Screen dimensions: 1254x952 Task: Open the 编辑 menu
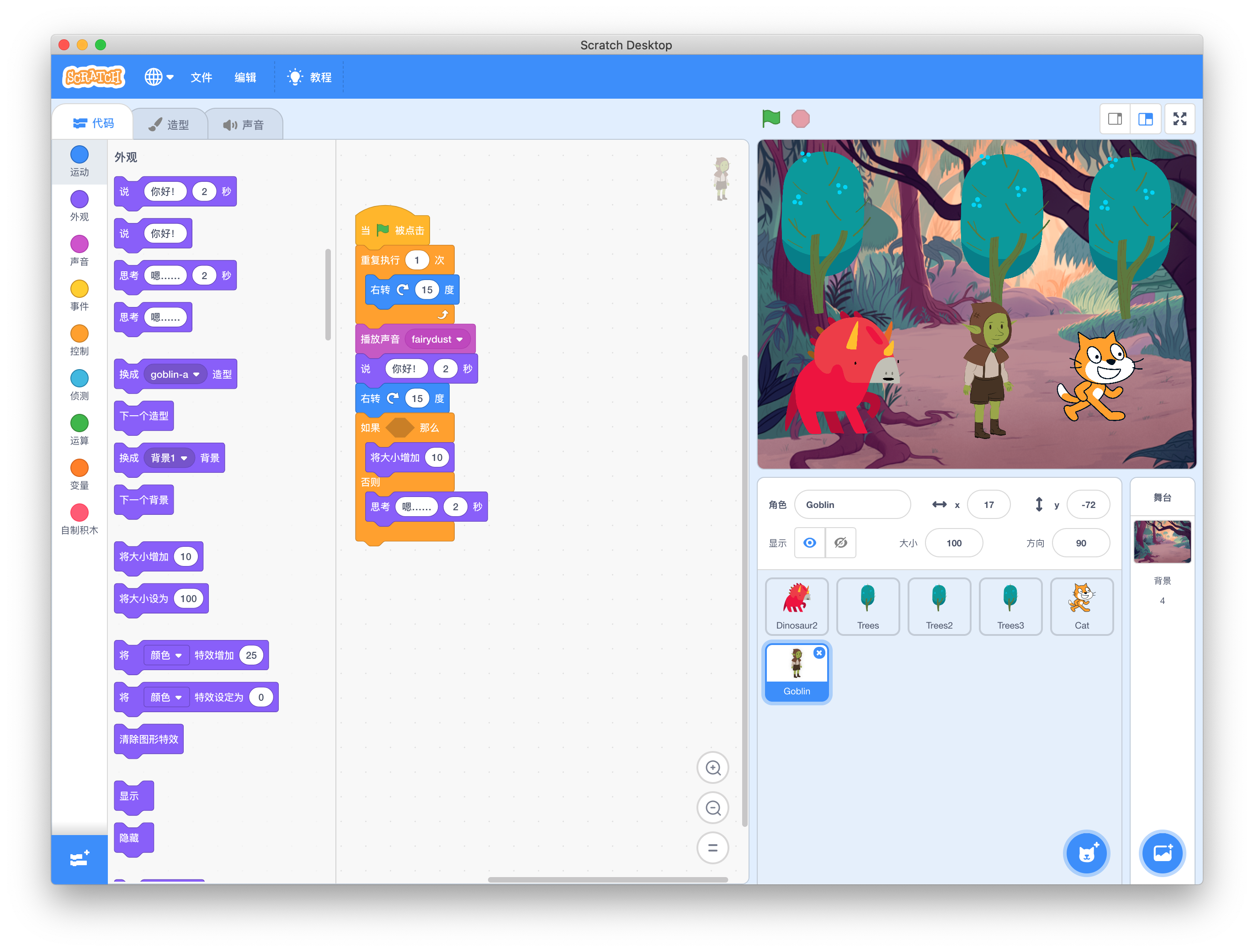tap(245, 77)
